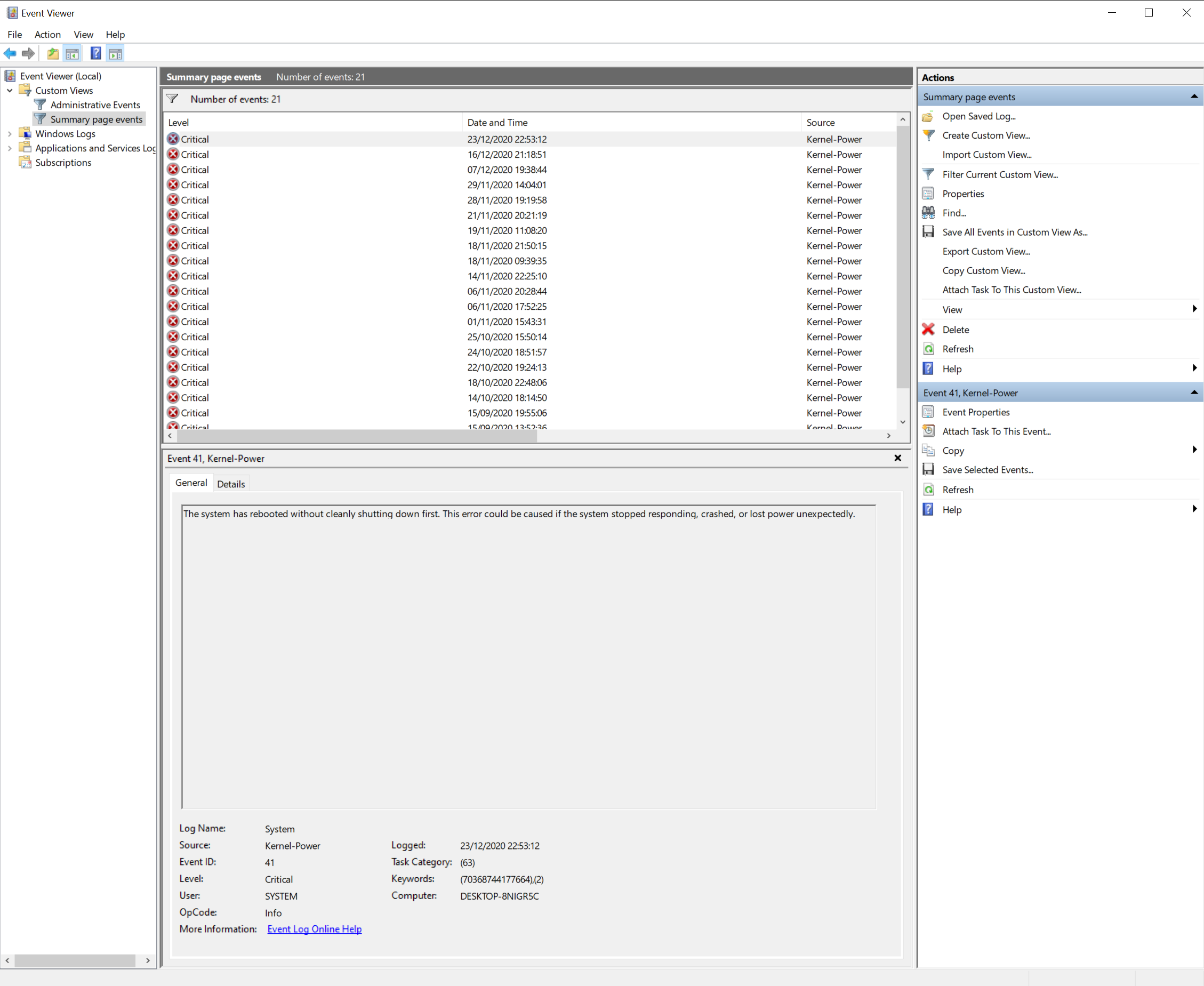This screenshot has height=986, width=1204.
Task: Collapse the Custom Views tree node
Action: (x=10, y=90)
